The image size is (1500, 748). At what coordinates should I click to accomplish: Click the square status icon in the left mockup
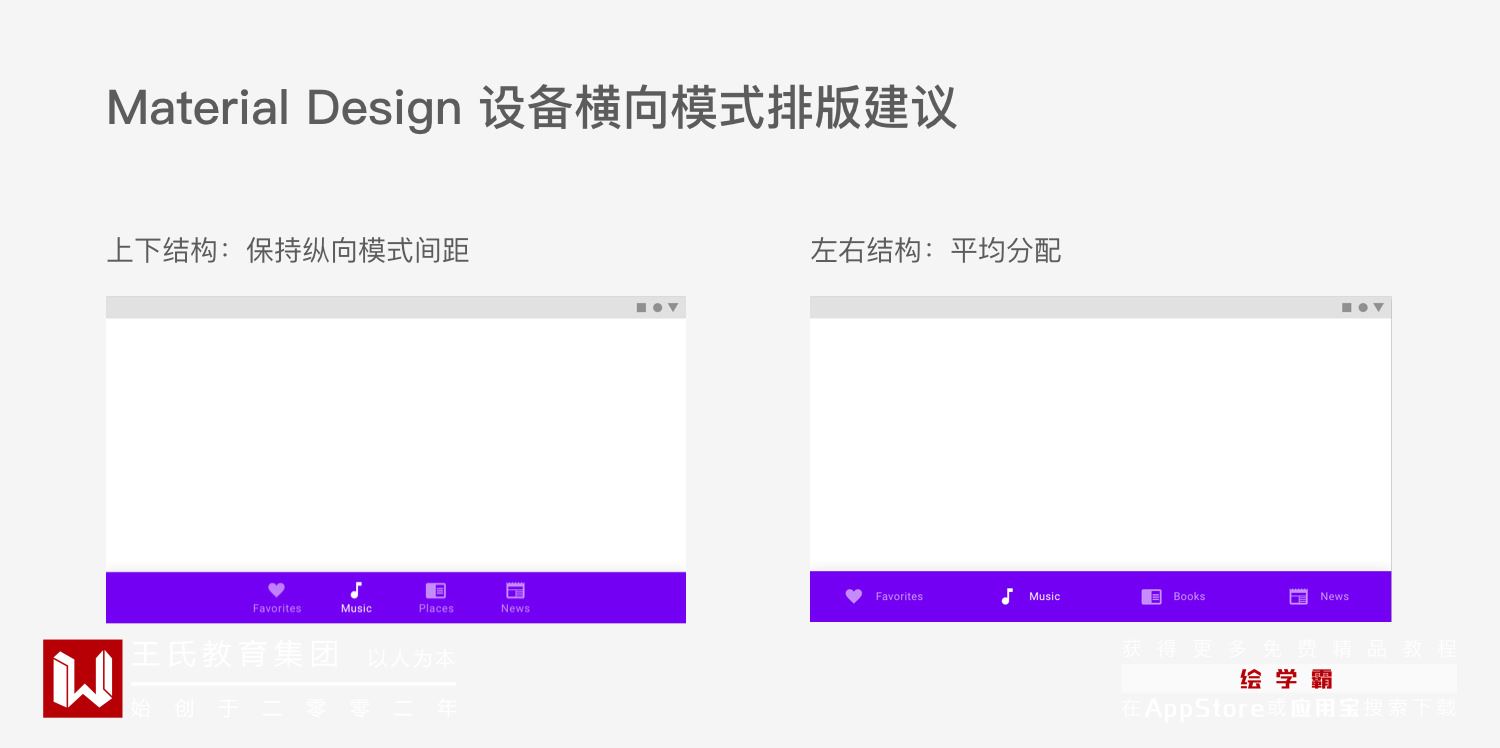642,308
